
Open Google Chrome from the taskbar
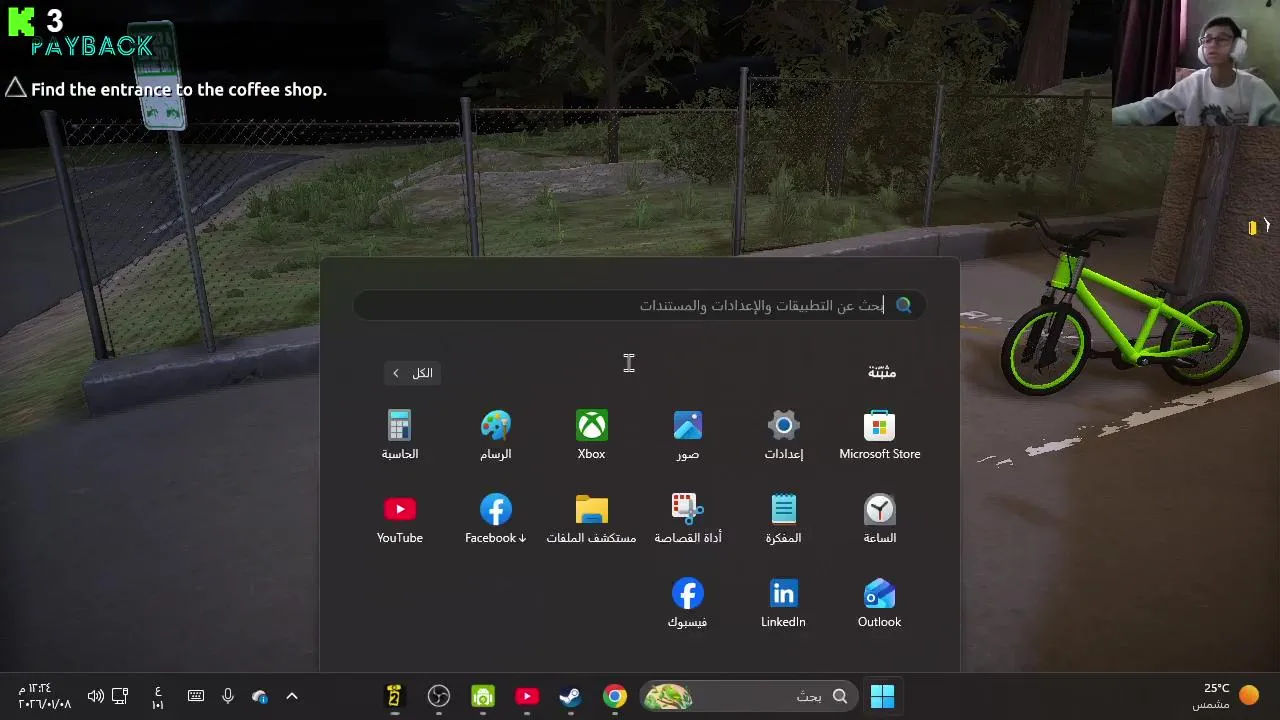pos(615,696)
